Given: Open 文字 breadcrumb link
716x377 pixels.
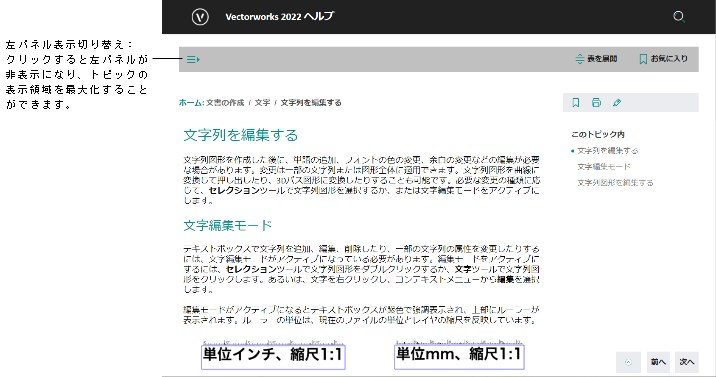Looking at the screenshot, I should 262,103.
